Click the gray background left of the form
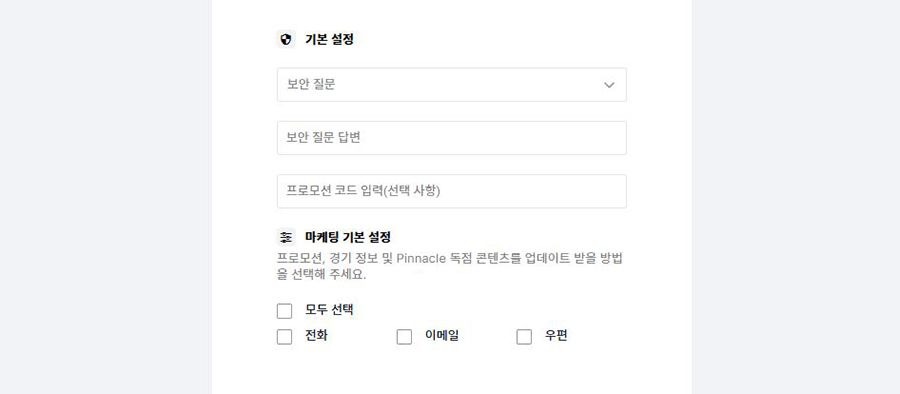This screenshot has width=900, height=394. [x=106, y=197]
